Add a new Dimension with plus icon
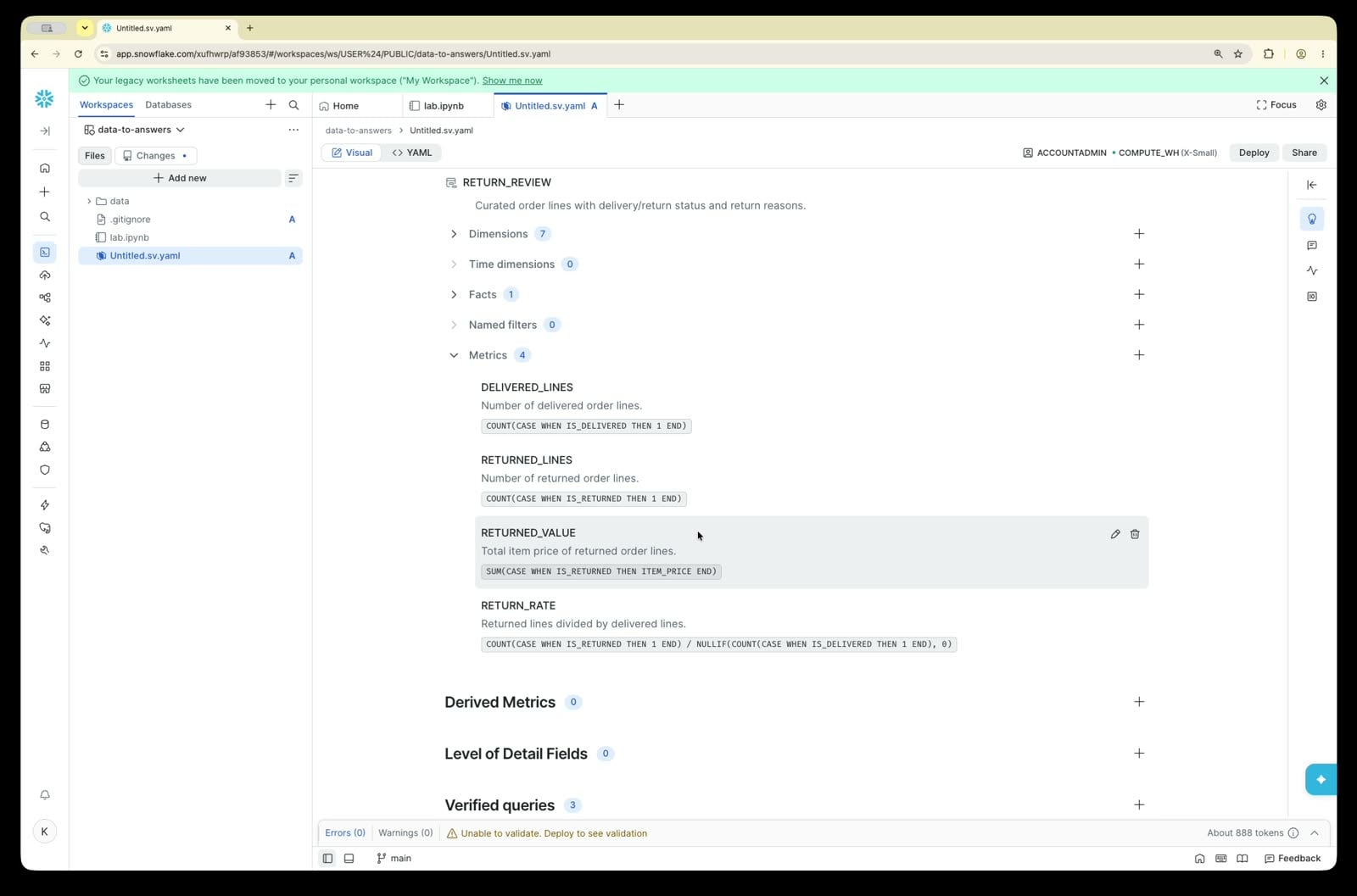The height and width of the screenshot is (896, 1357). (x=1139, y=234)
